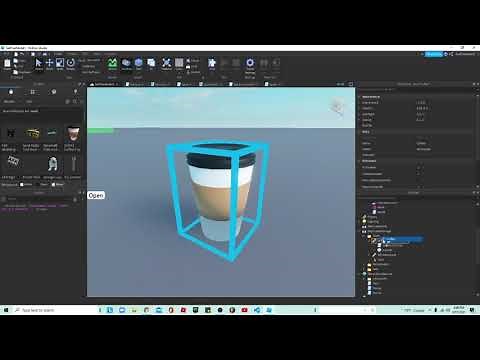The height and width of the screenshot is (360, 480).
Task: Open Visual Studio Code from taskbar
Action: pyautogui.click(x=257, y=310)
